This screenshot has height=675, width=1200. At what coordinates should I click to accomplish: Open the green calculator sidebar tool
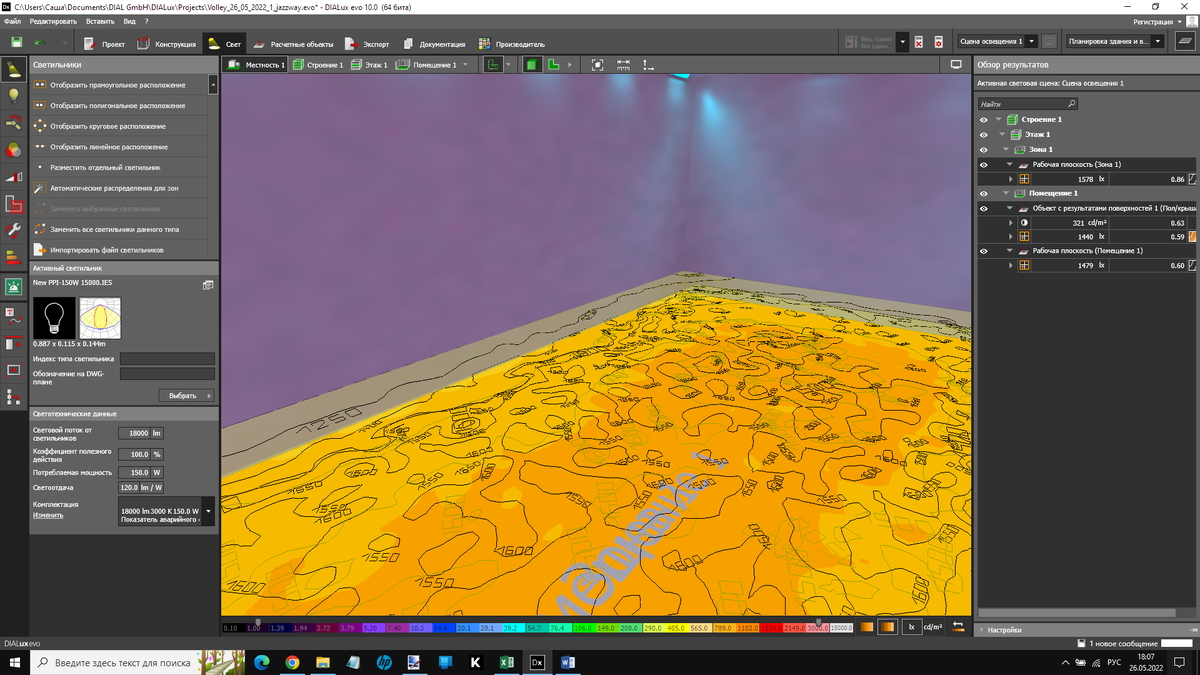tap(14, 286)
